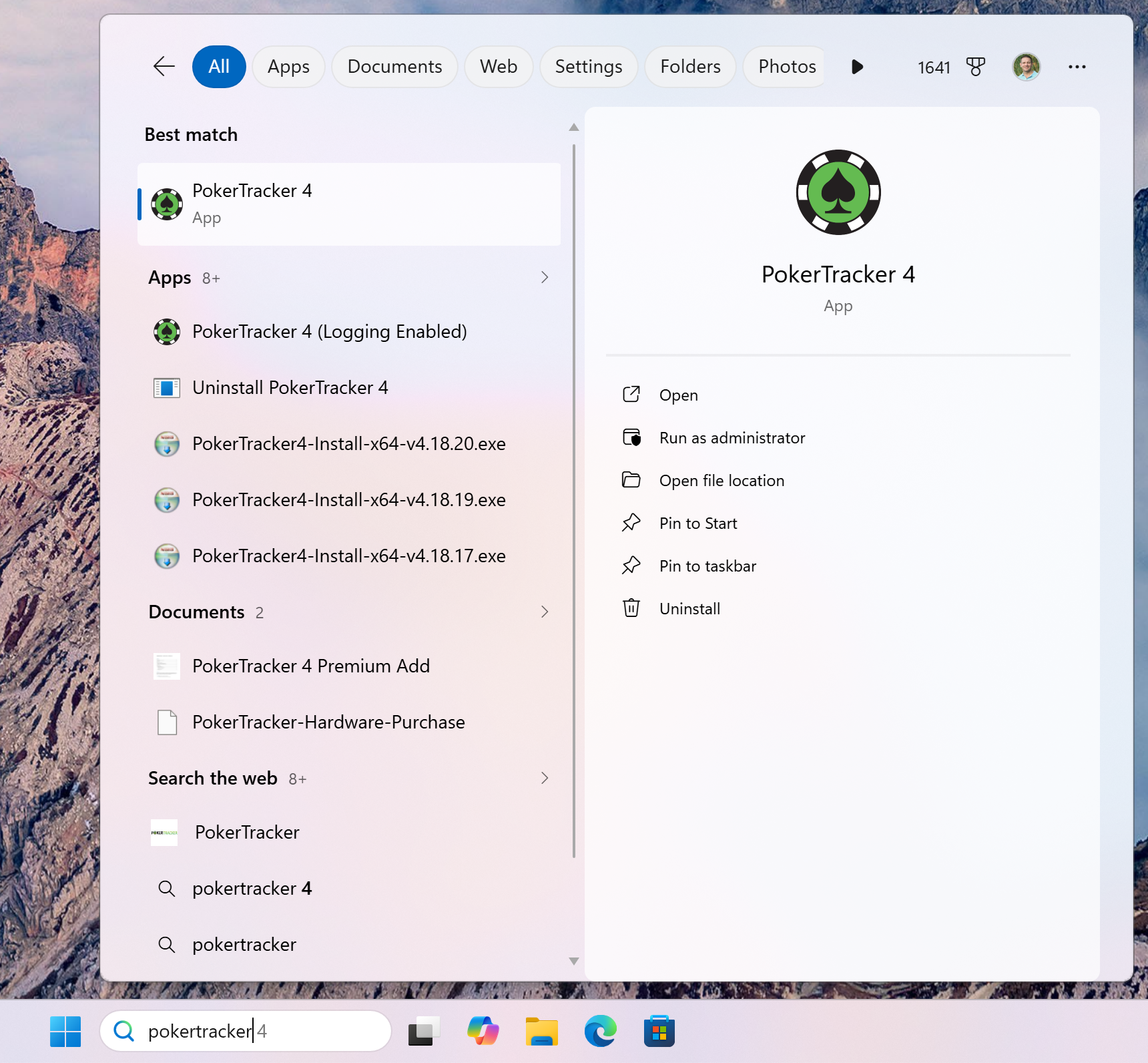Click Open in the details pane
The image size is (1148, 1063).
[838, 395]
